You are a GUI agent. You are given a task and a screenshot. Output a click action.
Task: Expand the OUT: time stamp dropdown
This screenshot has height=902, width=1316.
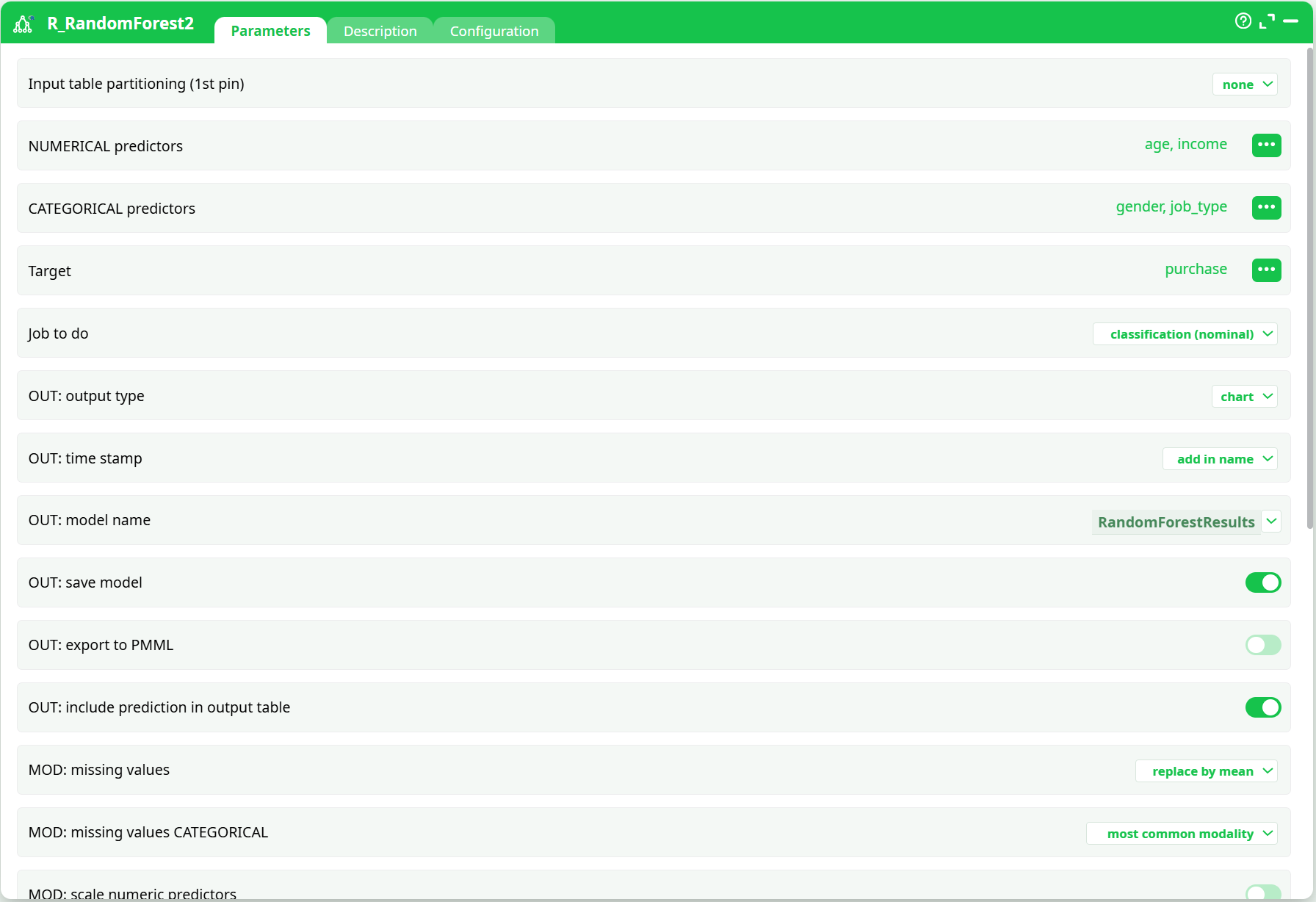coord(1220,458)
